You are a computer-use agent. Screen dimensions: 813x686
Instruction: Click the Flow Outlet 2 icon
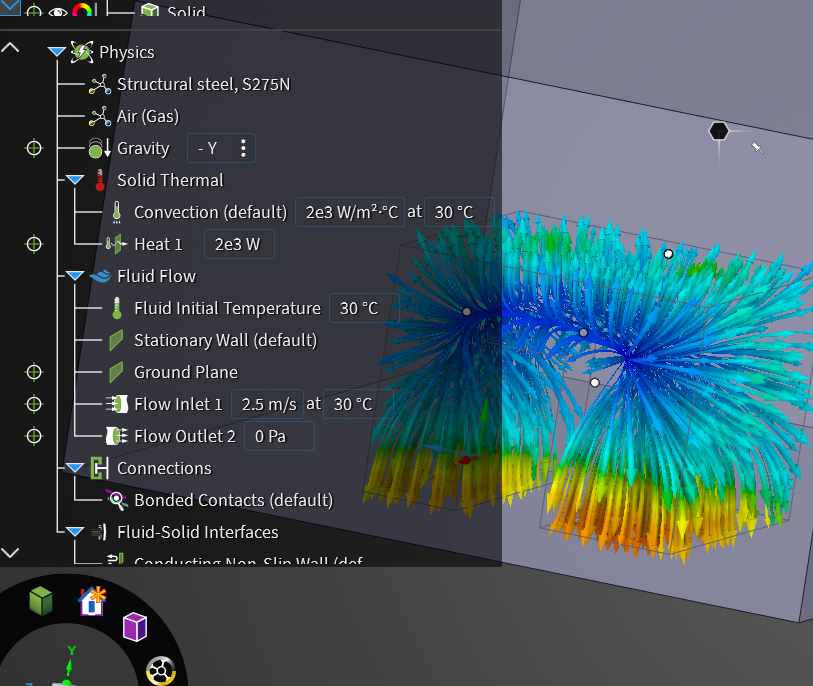click(x=116, y=436)
